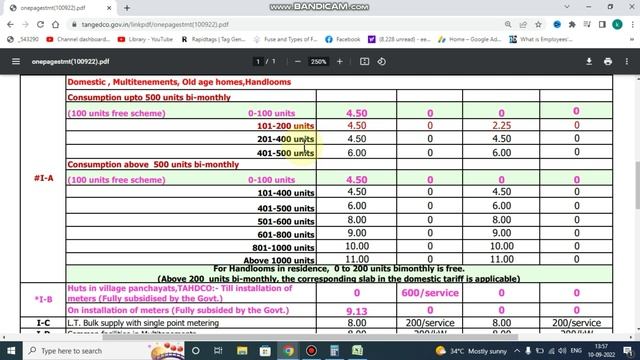640x360 pixels.
Task: Open the Chrome extensions puzzle icon
Action: [x=572, y=24]
